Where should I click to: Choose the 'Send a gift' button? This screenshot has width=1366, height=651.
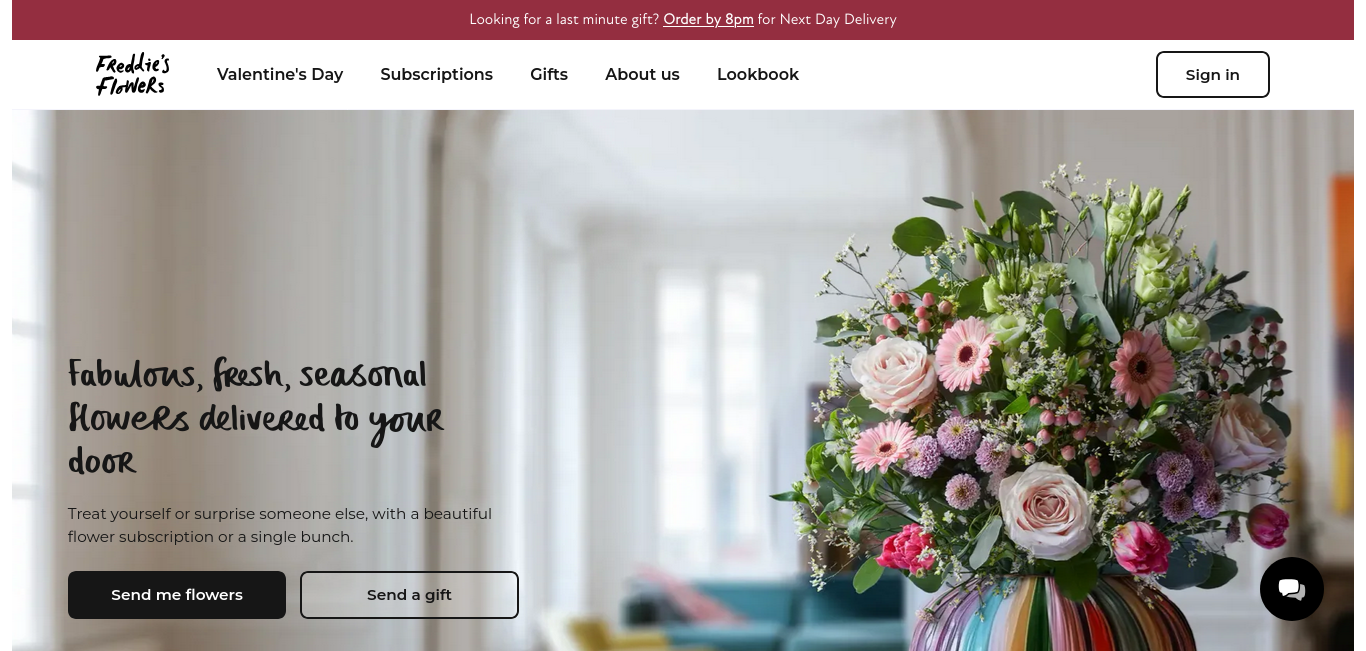tap(409, 595)
